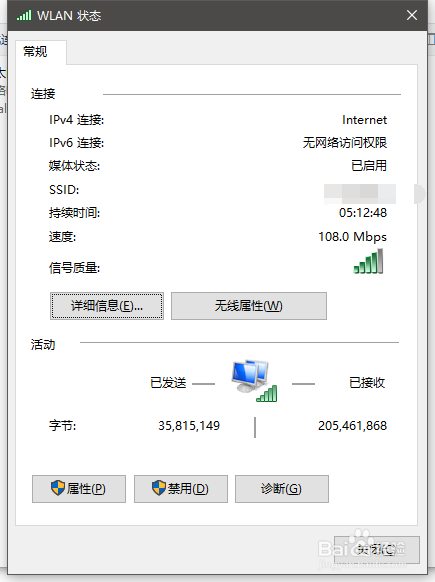The image size is (435, 582).
Task: Click the 108.0 Mbps speed value
Action: point(353,237)
